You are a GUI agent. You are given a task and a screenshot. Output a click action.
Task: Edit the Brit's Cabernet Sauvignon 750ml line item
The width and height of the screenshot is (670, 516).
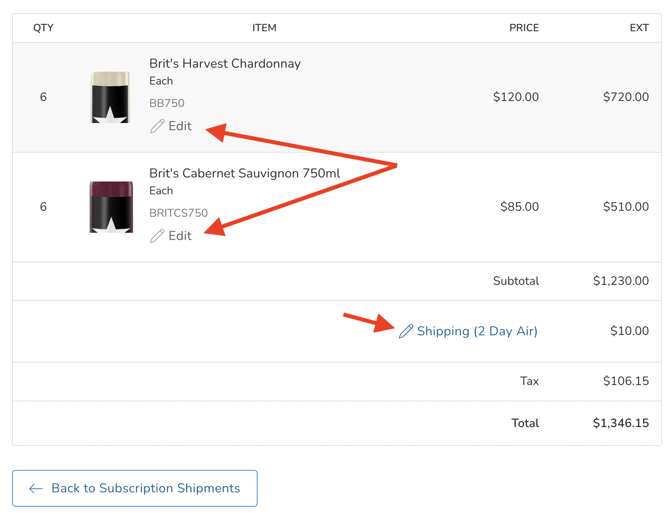tap(180, 237)
